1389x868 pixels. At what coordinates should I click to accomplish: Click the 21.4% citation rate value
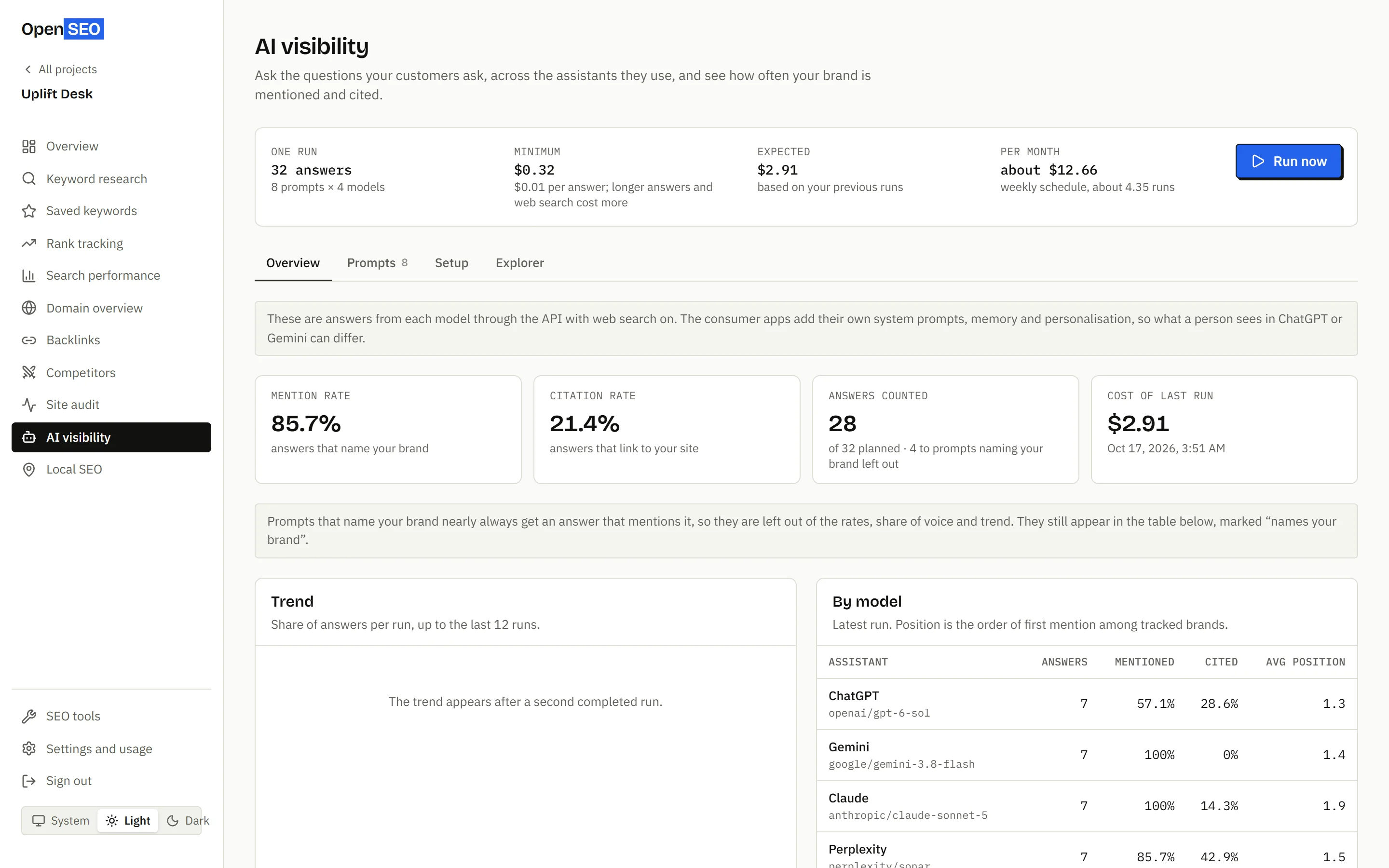585,424
